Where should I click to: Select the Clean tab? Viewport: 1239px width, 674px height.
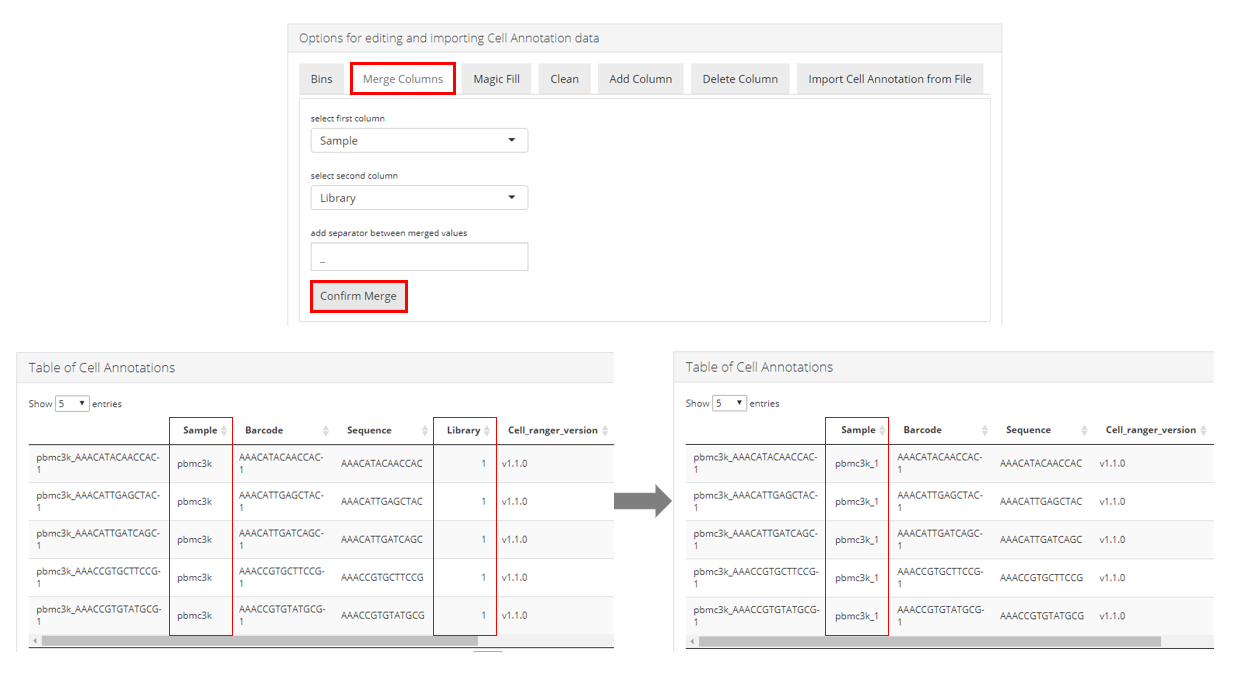(564, 79)
